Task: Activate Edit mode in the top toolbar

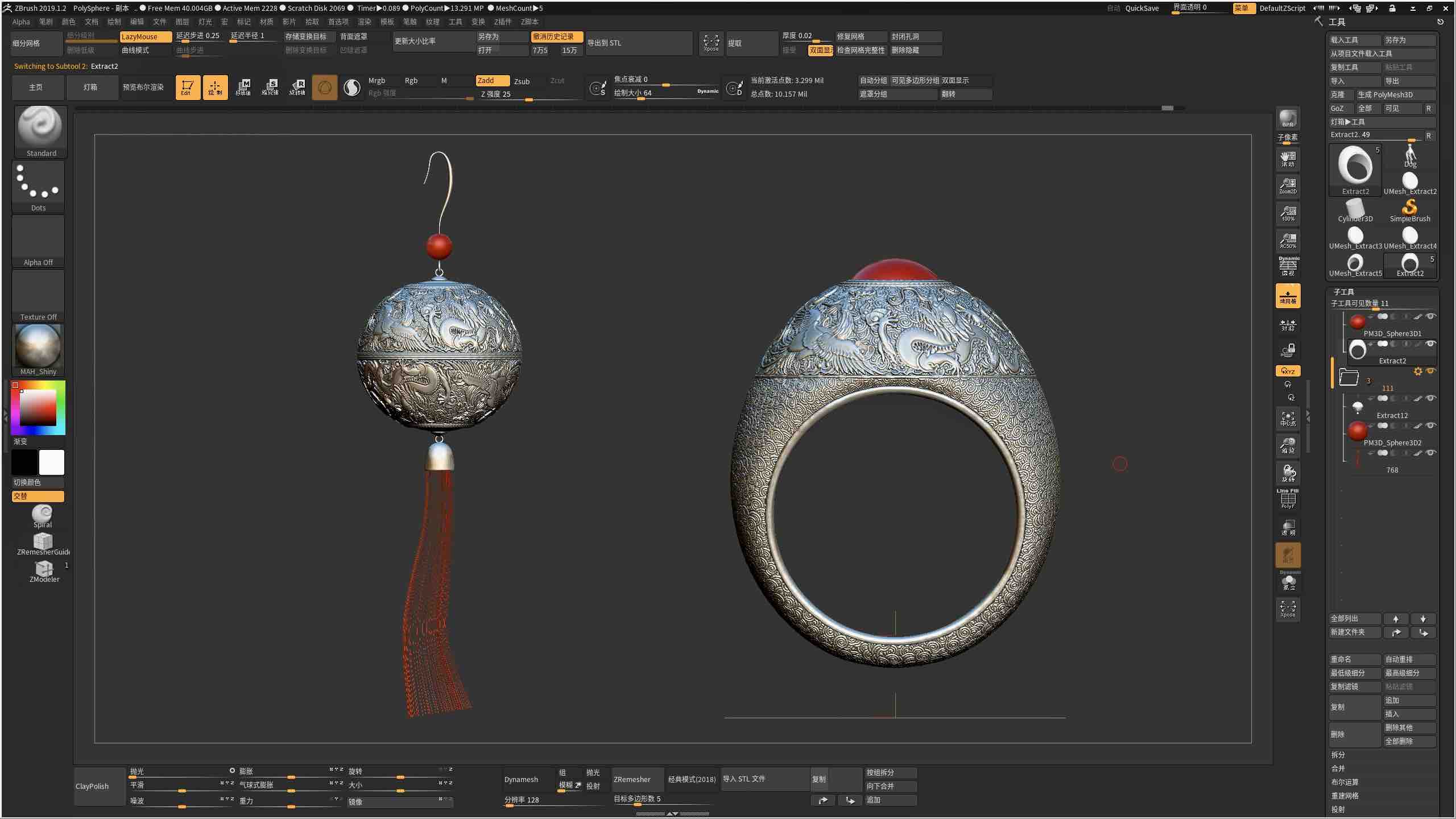Action: [x=188, y=87]
